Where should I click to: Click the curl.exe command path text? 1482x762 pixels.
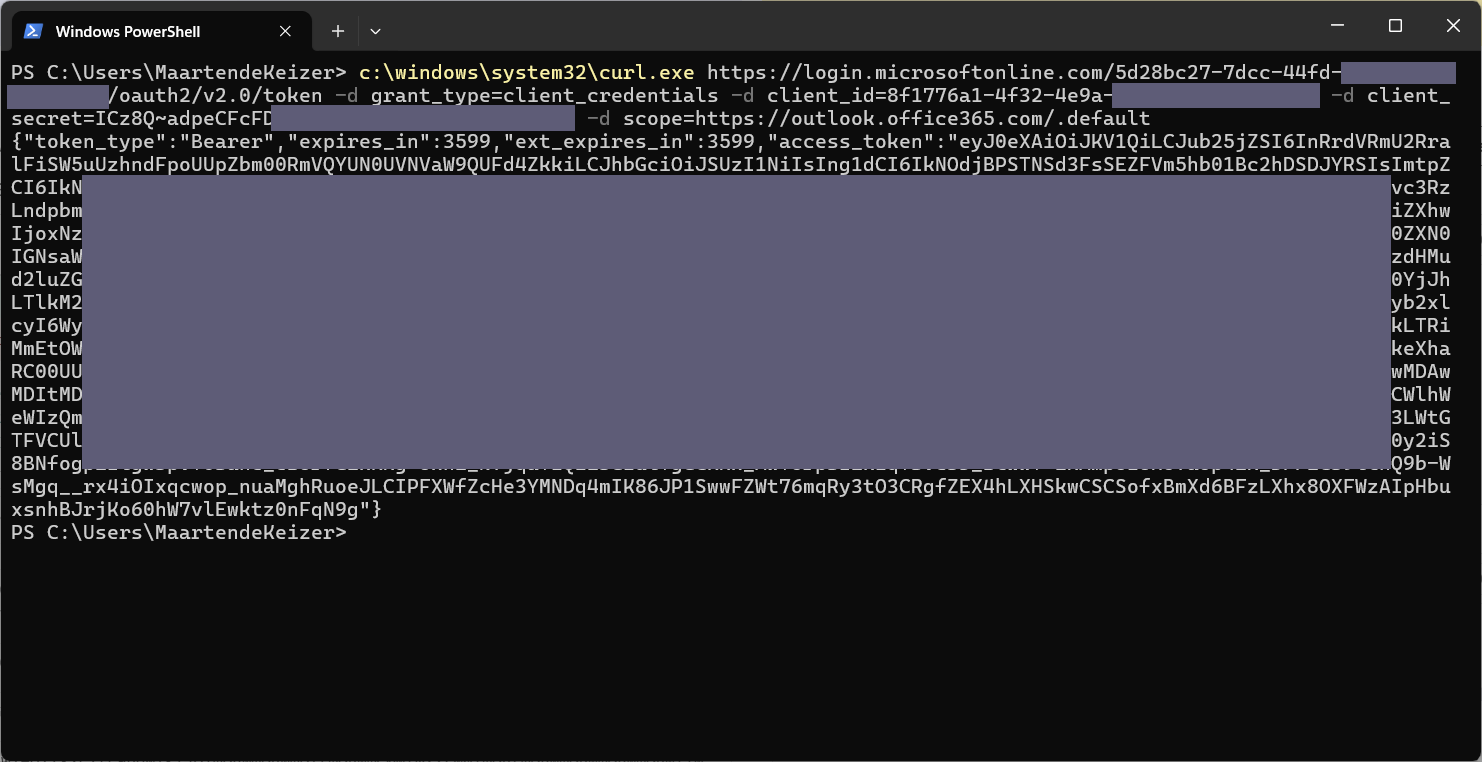click(x=527, y=73)
